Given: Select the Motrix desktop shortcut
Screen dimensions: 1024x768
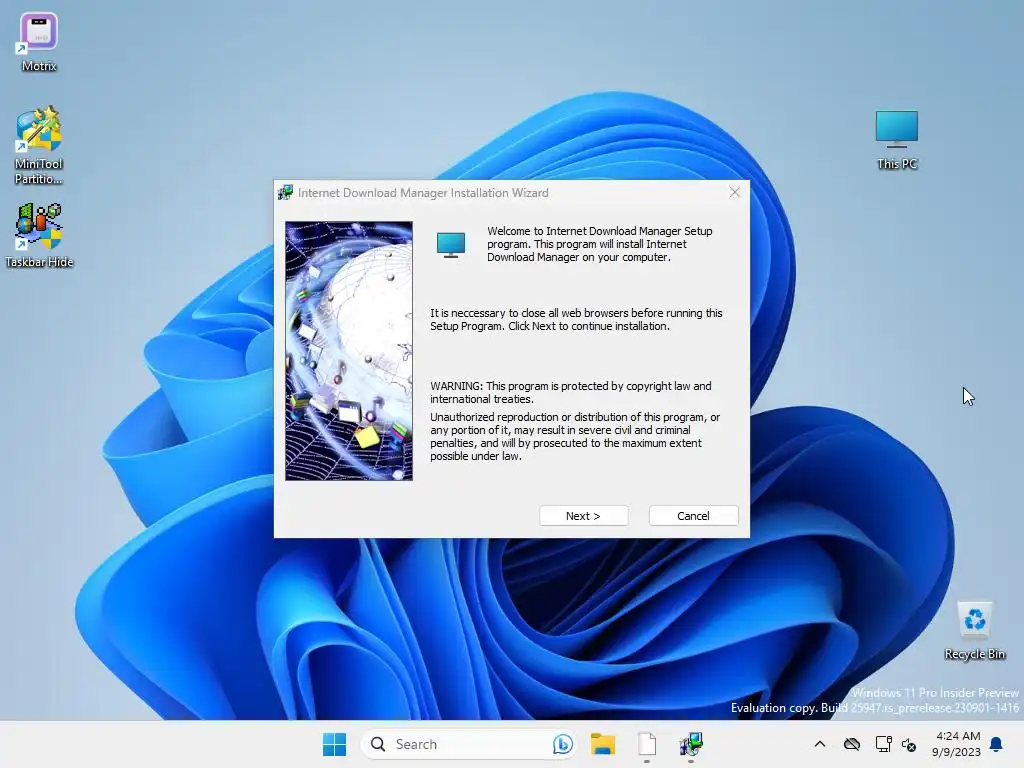Looking at the screenshot, I should tap(39, 42).
